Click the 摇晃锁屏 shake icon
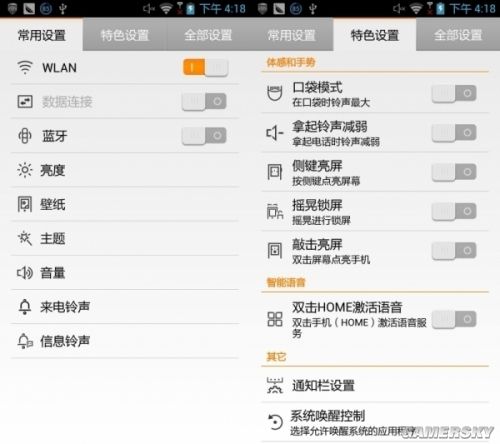The height and width of the screenshot is (444, 500). (275, 211)
